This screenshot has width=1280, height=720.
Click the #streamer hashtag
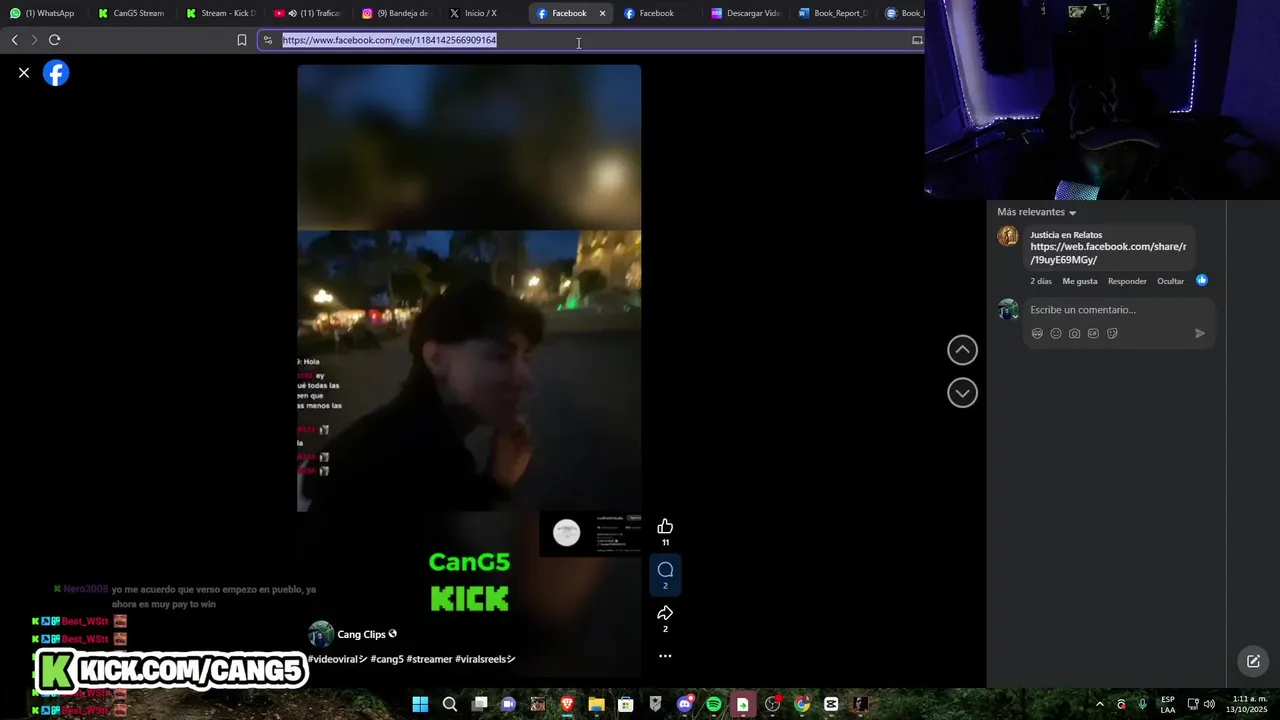[429, 659]
